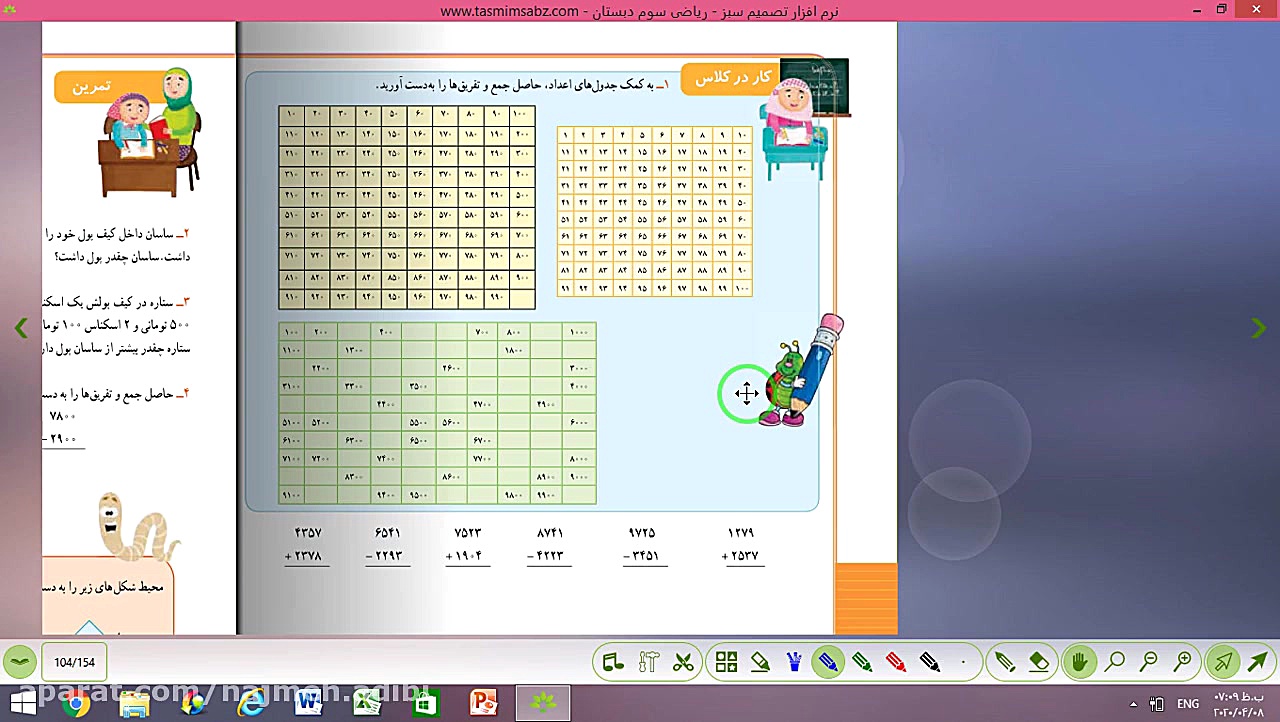Zoom in with the plus magnifier
The width and height of the screenshot is (1280, 722).
(1183, 662)
